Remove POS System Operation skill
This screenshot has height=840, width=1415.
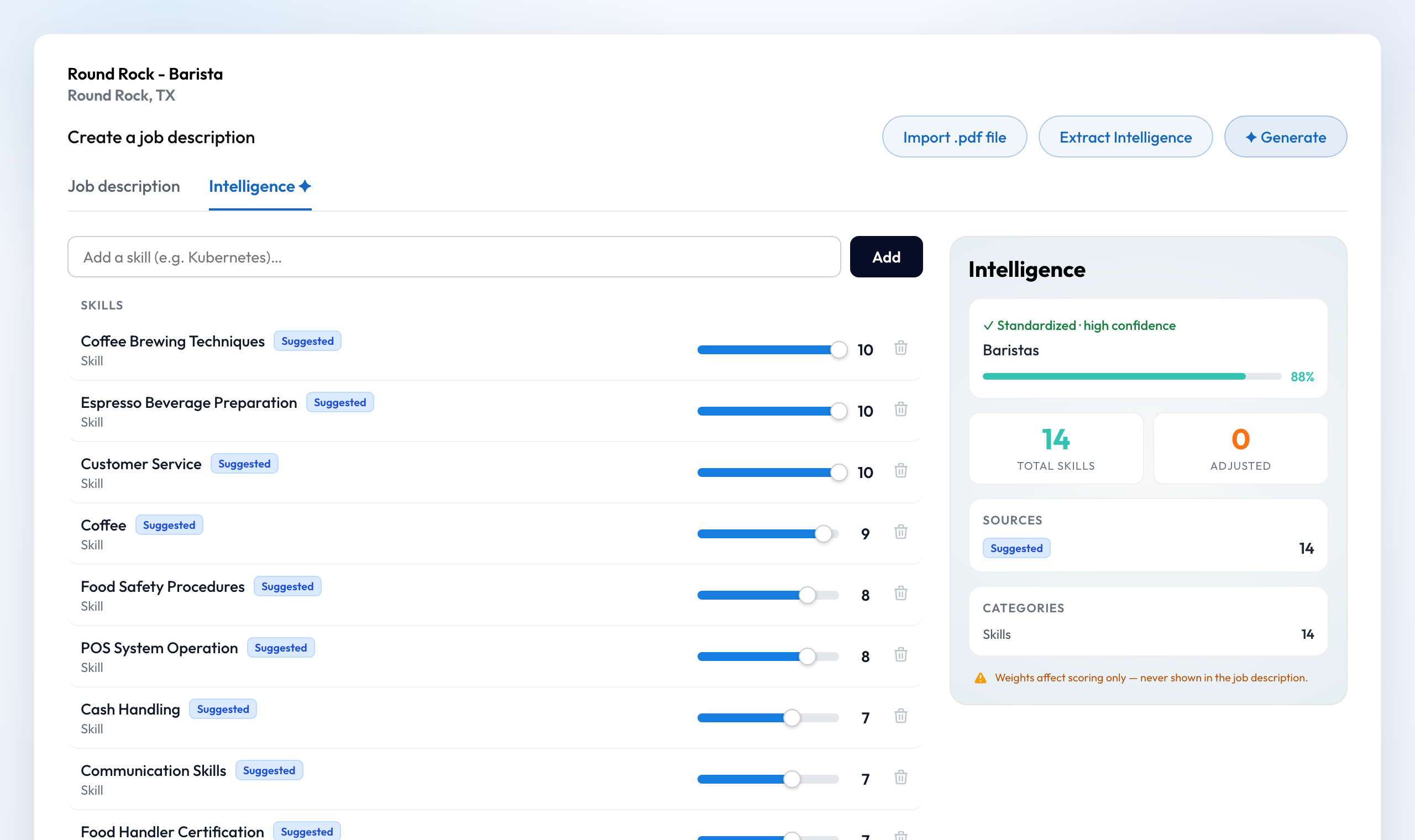[900, 654]
